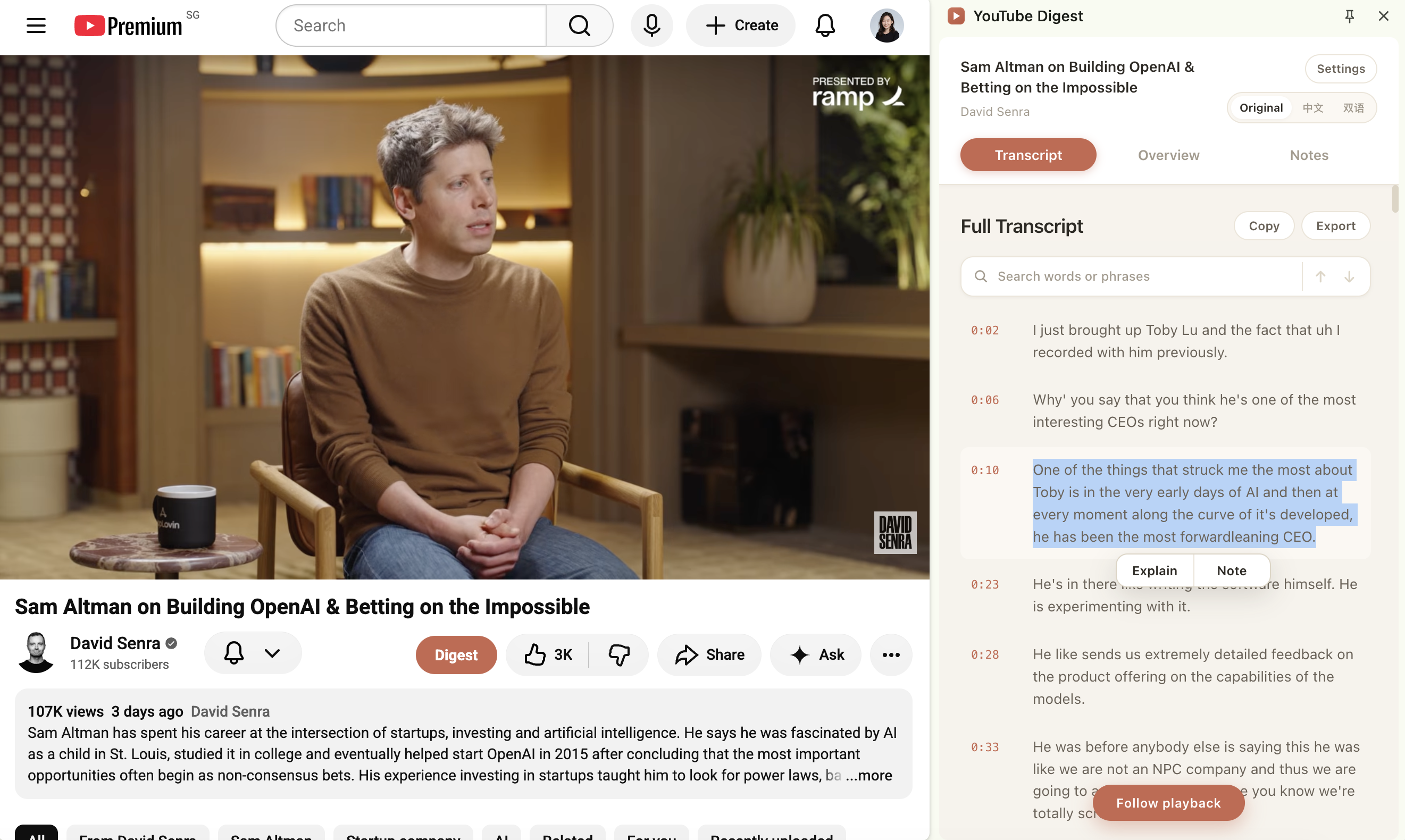
Task: Go to YouTube Premium home logo
Action: (x=129, y=26)
